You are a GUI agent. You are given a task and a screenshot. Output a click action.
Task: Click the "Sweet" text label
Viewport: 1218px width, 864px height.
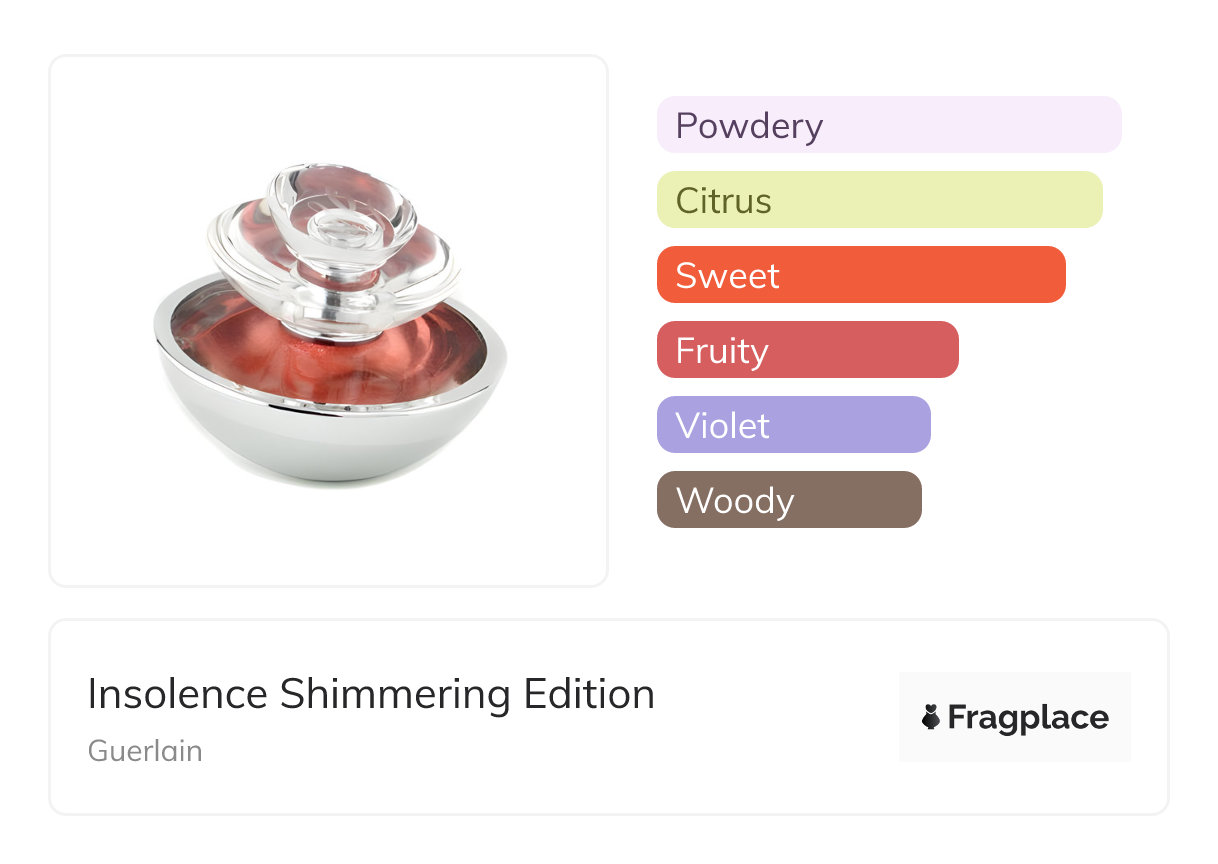727,276
